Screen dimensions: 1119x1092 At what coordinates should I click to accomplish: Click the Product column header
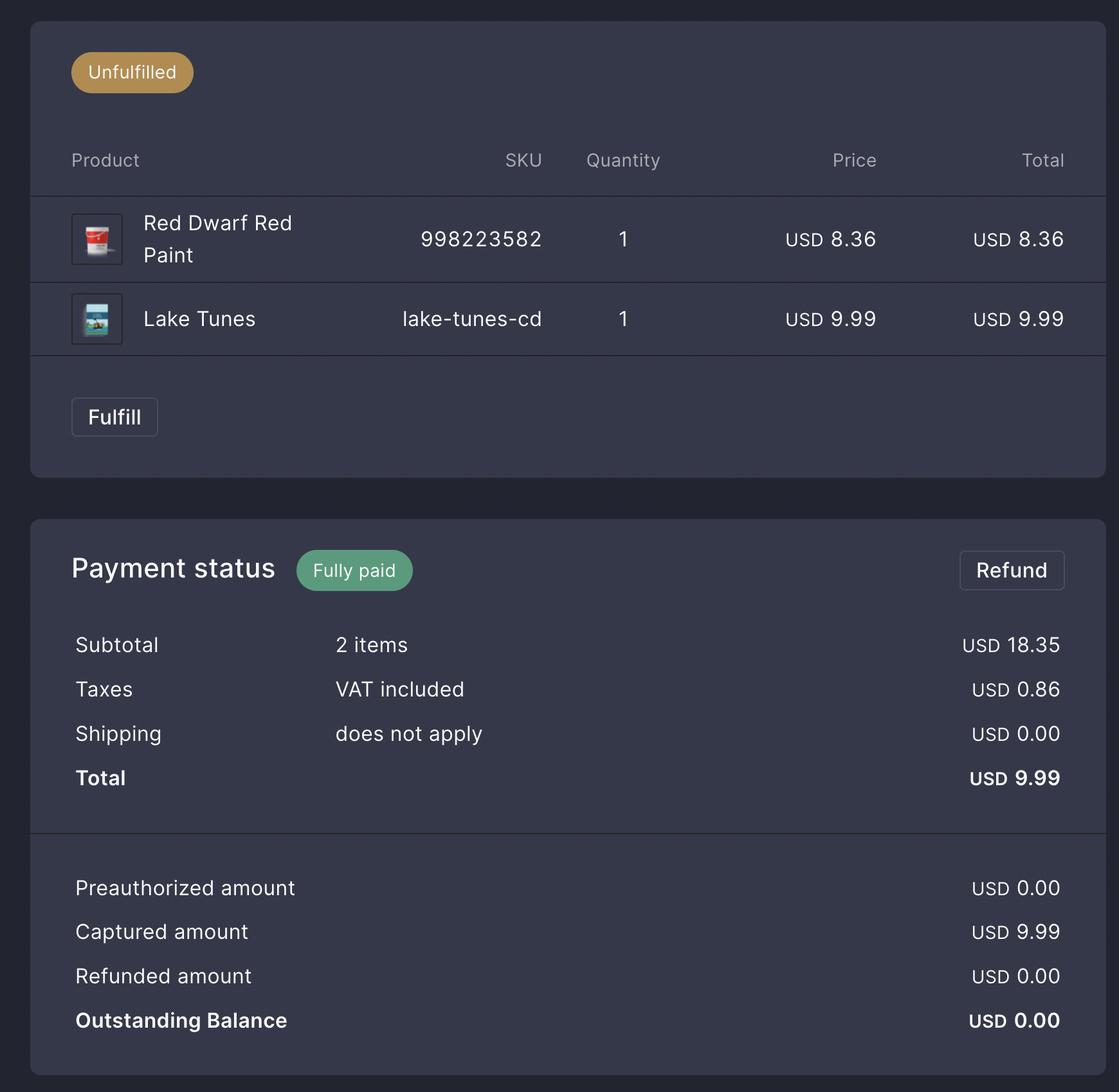[105, 160]
